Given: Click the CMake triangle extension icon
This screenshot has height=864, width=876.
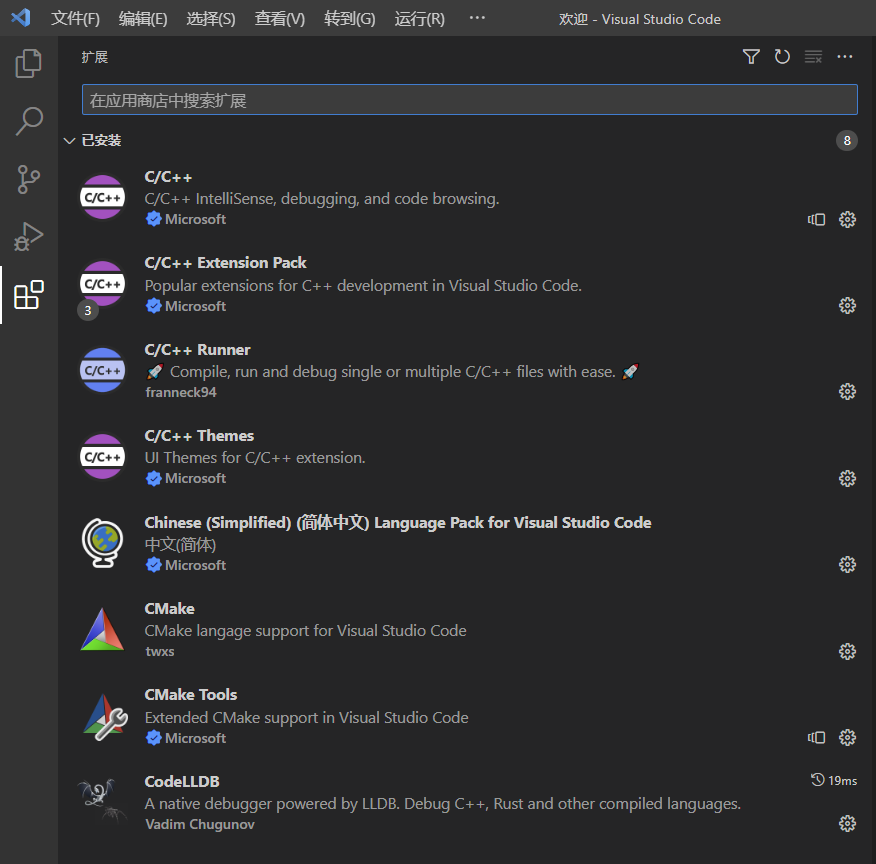Looking at the screenshot, I should tap(102, 629).
